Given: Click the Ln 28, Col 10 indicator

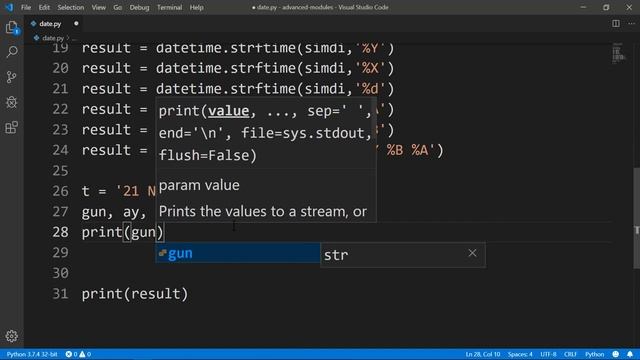Looking at the screenshot, I should [x=482, y=354].
